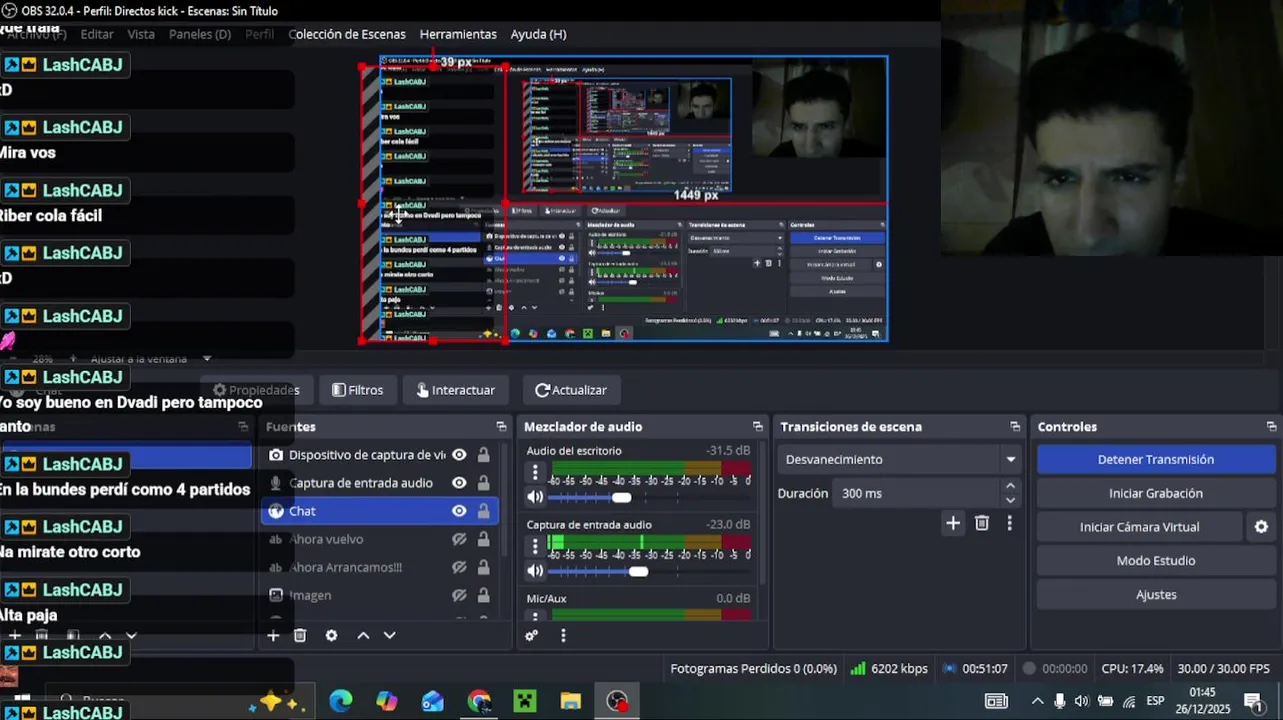Click Captura de entrada audio volume slider handle
This screenshot has height=720, width=1283.
point(638,571)
